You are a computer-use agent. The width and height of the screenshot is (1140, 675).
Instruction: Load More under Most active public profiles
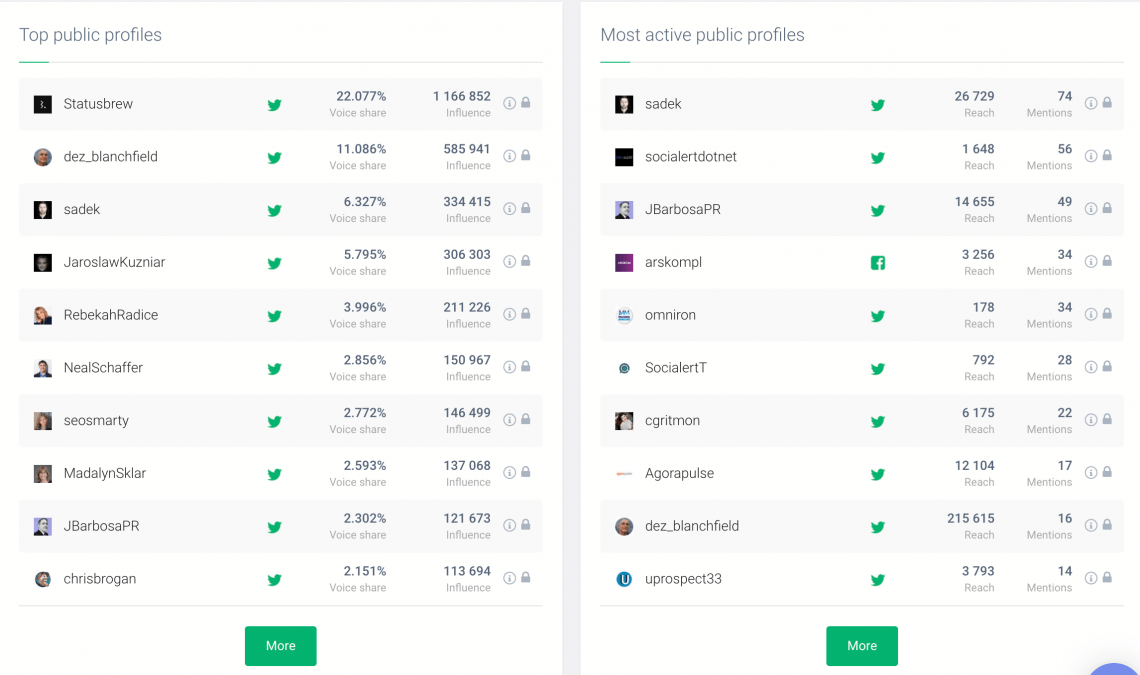pos(862,645)
